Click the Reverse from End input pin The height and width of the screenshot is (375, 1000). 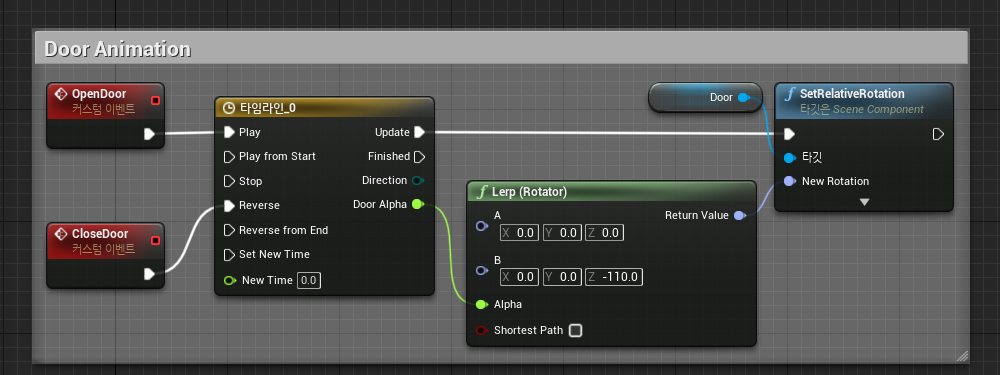230,230
